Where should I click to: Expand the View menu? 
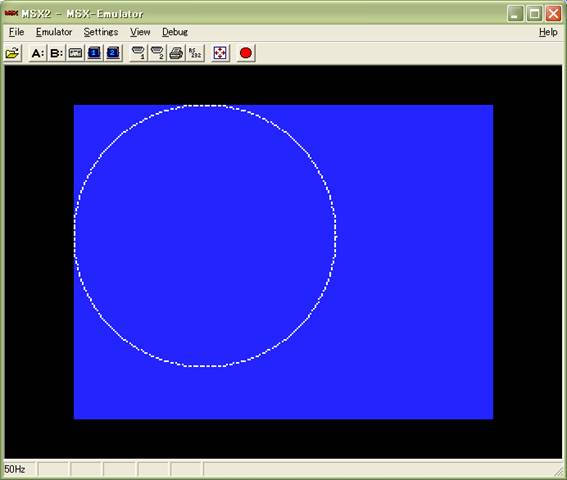tap(140, 32)
